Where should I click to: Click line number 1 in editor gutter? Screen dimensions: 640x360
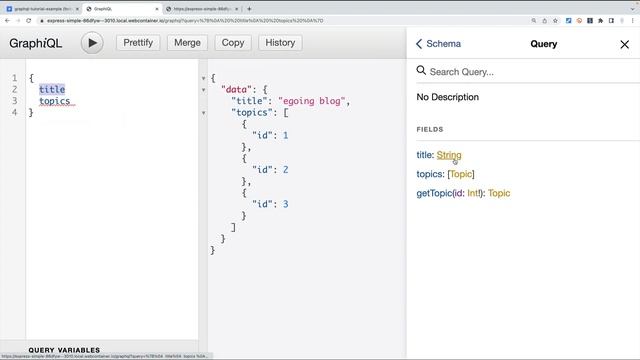point(15,78)
